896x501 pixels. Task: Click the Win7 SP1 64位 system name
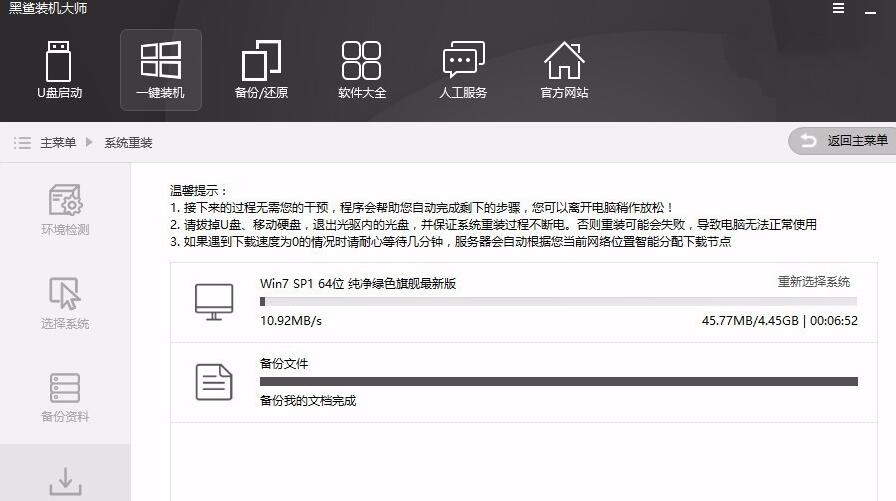[358, 283]
